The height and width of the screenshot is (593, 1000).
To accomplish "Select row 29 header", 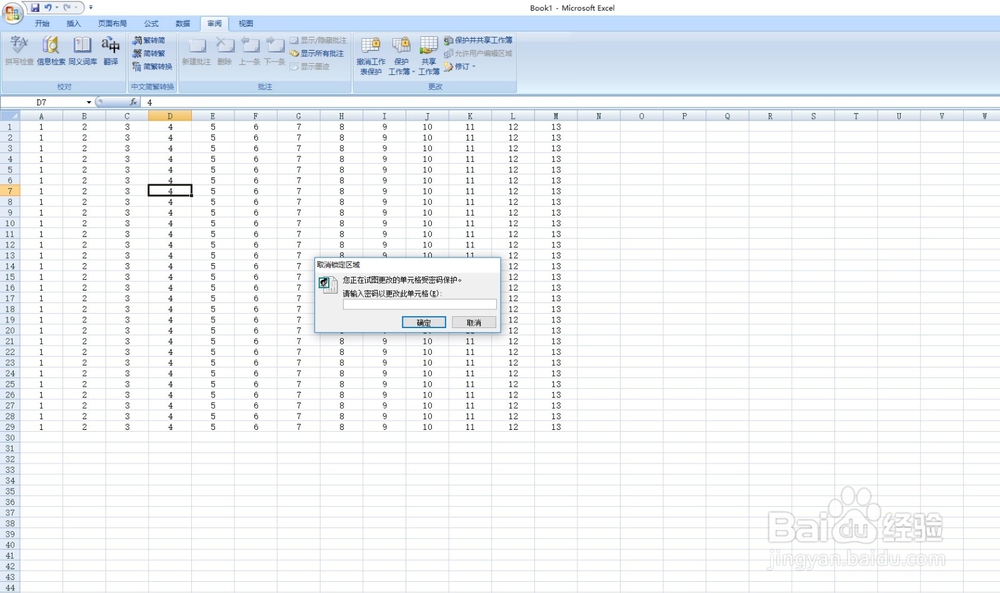I will click(x=10, y=427).
